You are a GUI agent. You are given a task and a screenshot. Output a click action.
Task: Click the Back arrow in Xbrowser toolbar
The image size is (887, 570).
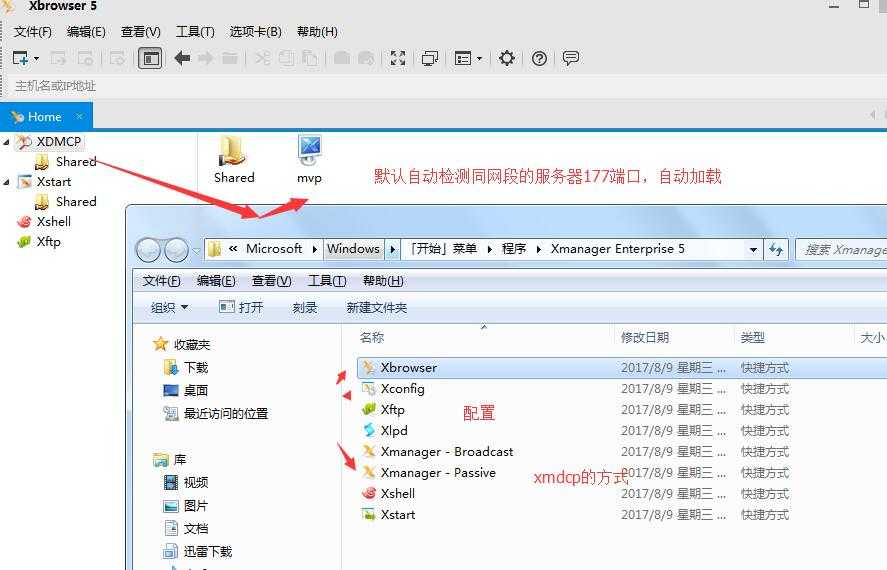point(182,58)
